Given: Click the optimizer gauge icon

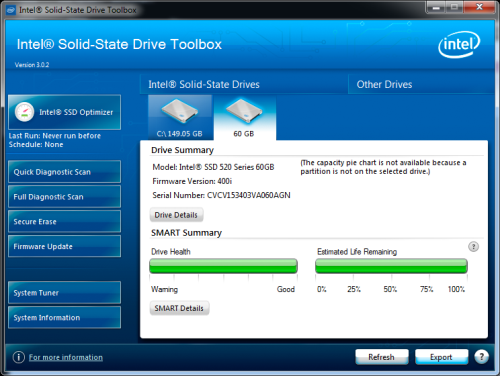Looking at the screenshot, I should (x=24, y=112).
